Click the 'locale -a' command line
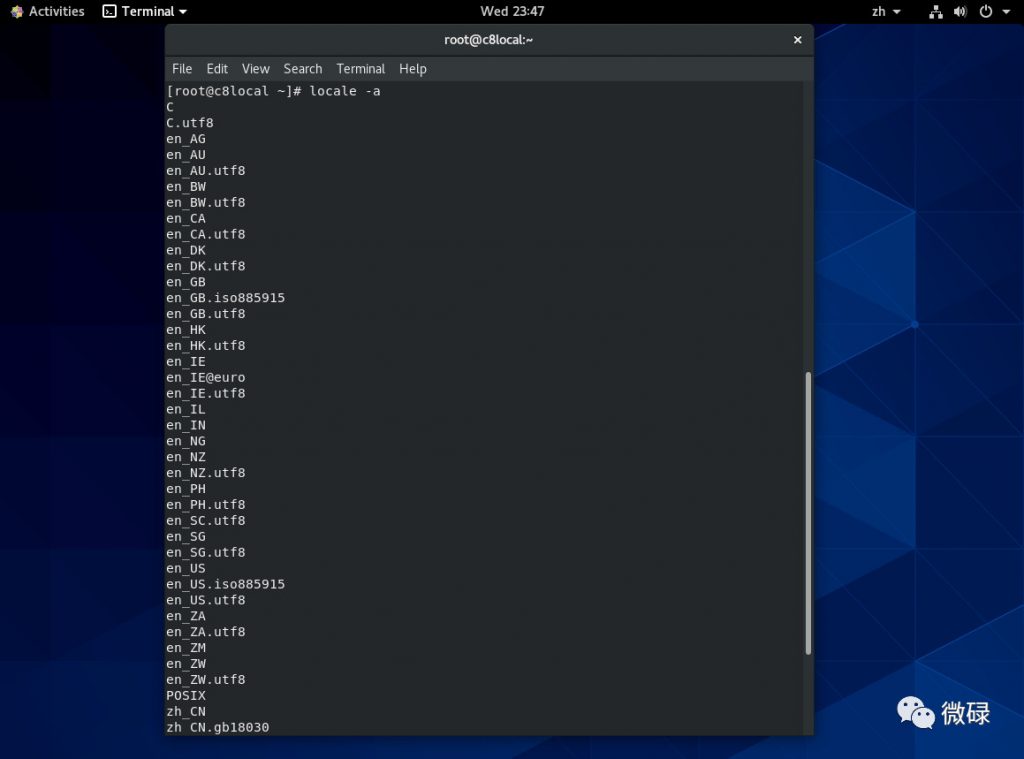 [273, 91]
